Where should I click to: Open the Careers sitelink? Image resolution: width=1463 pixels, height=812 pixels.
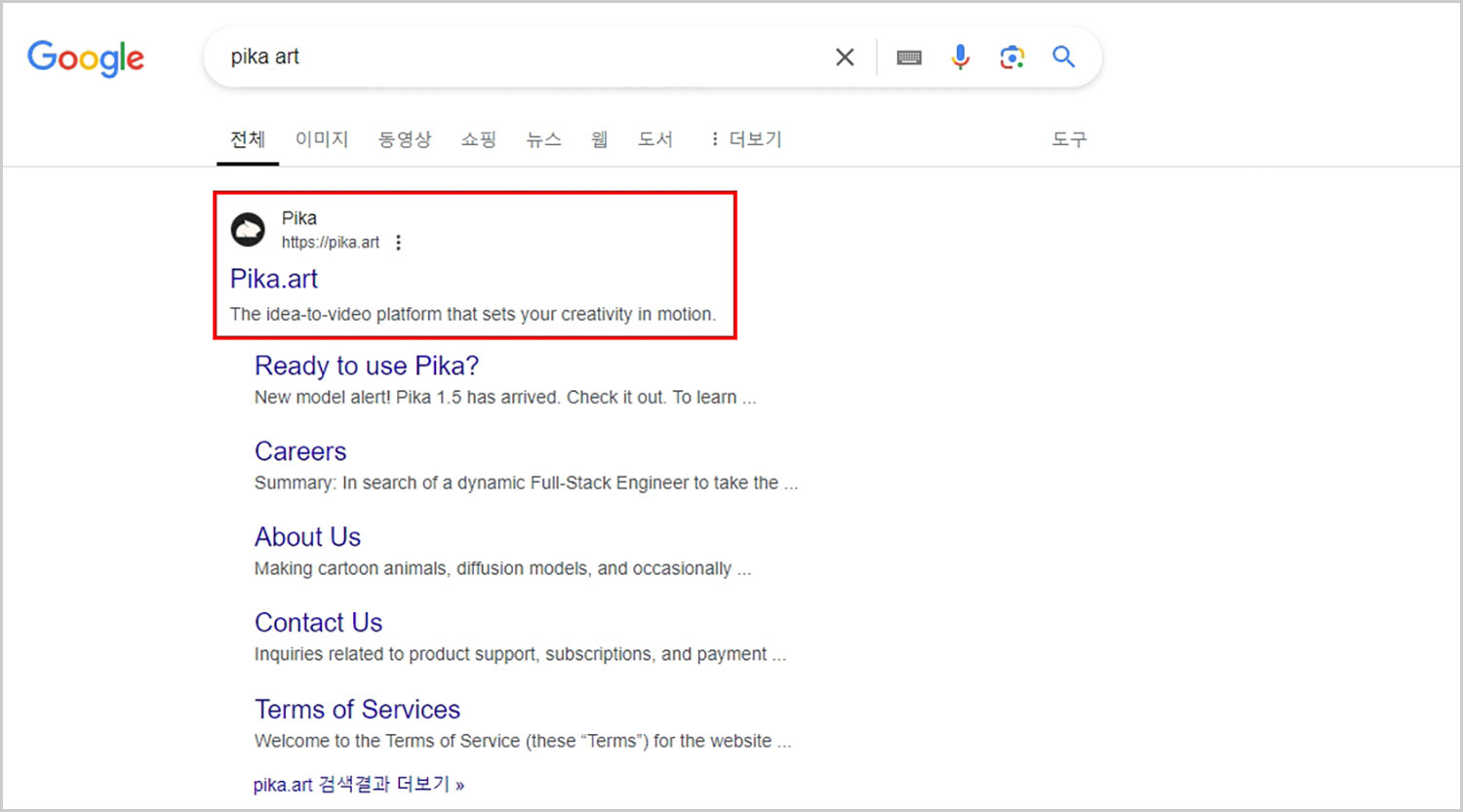(x=300, y=451)
